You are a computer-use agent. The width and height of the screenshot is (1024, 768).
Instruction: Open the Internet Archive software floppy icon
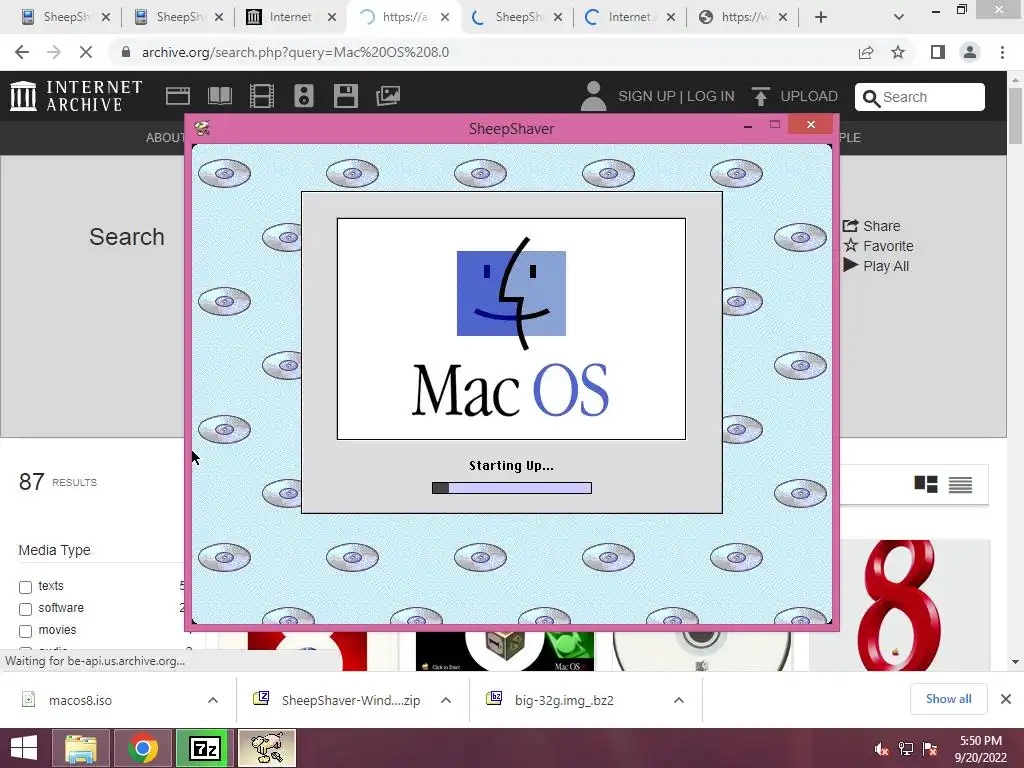click(x=345, y=96)
